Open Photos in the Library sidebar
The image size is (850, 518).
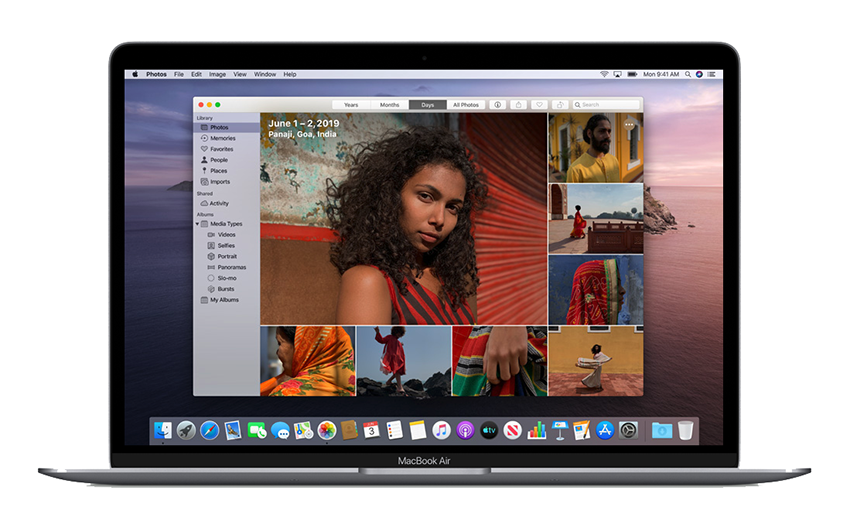(227, 127)
